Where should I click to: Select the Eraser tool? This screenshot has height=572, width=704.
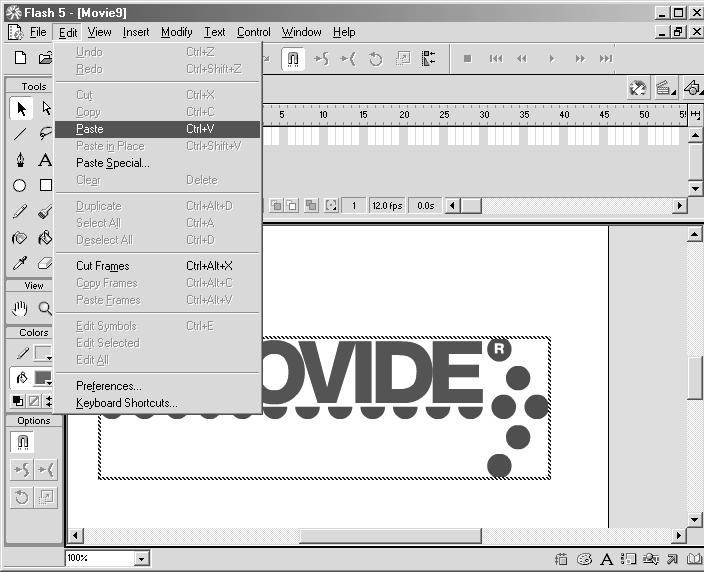pos(45,263)
